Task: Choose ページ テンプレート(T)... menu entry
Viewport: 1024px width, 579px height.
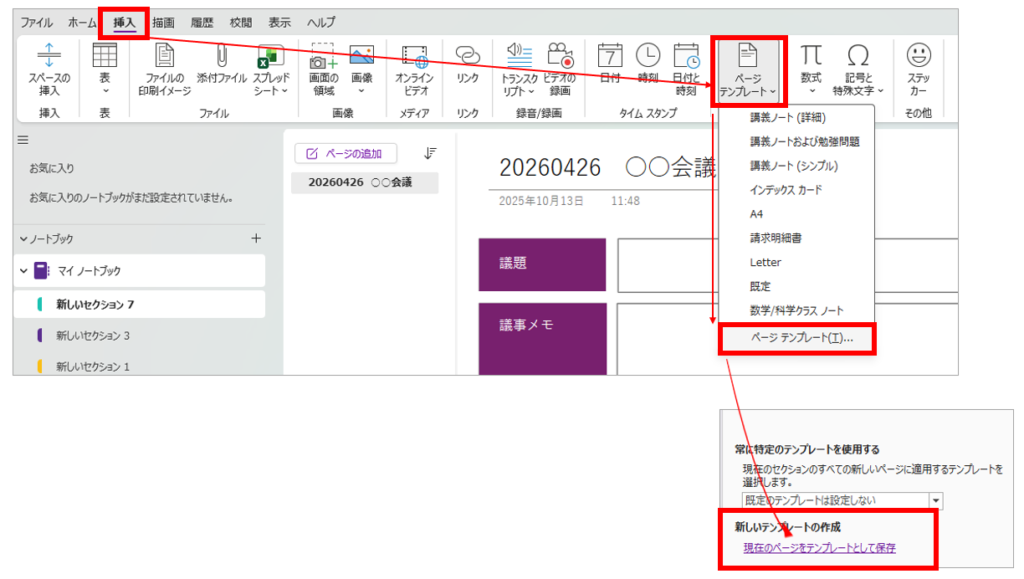Action: (x=801, y=339)
